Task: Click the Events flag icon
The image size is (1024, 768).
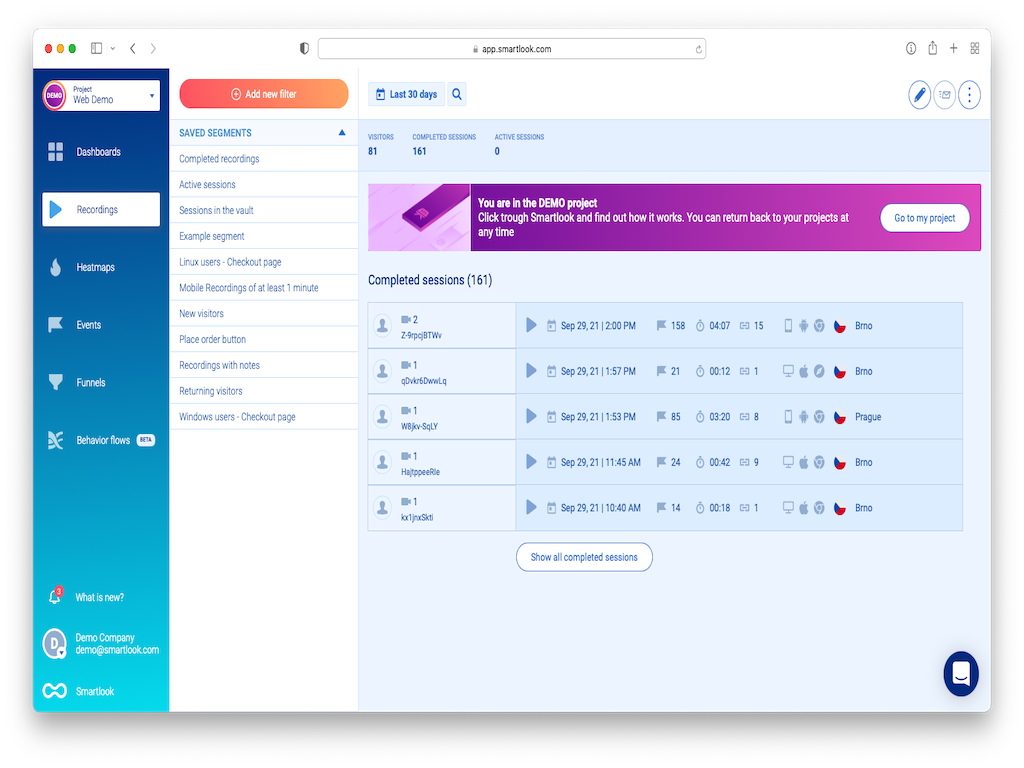Action: pos(56,325)
